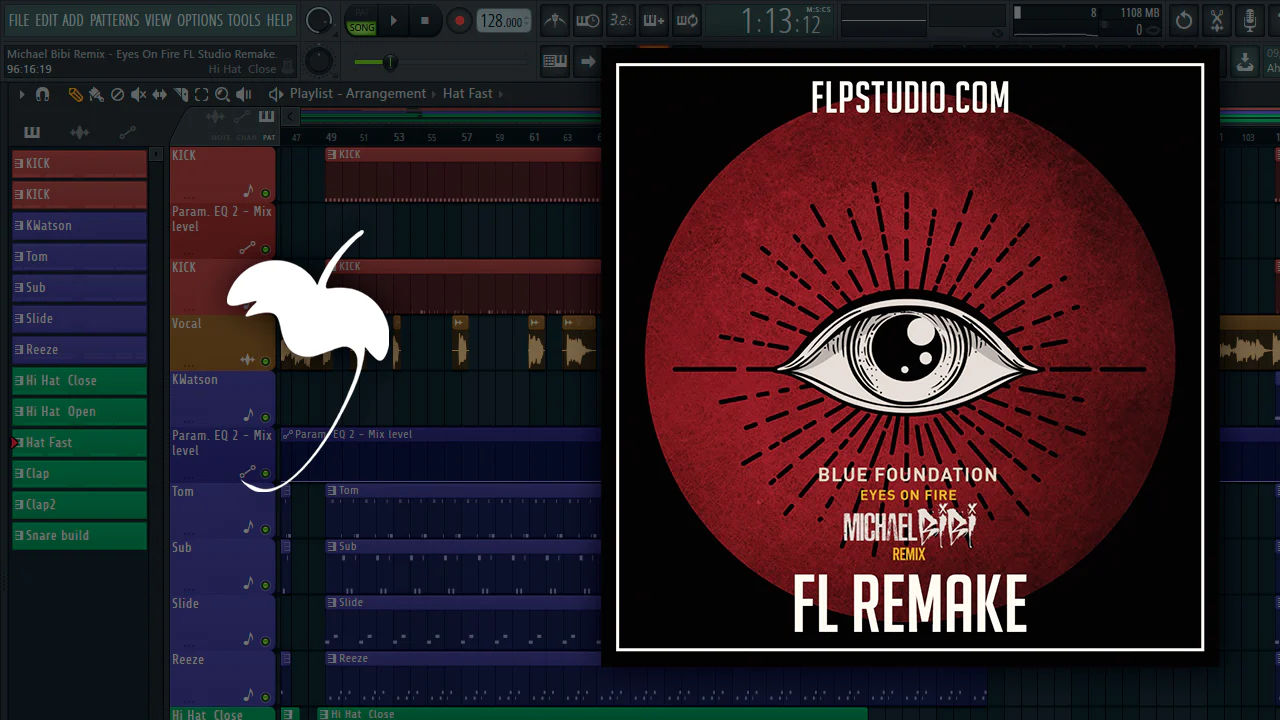The image size is (1280, 720).
Task: Select the Delete tool
Action: pos(117,94)
